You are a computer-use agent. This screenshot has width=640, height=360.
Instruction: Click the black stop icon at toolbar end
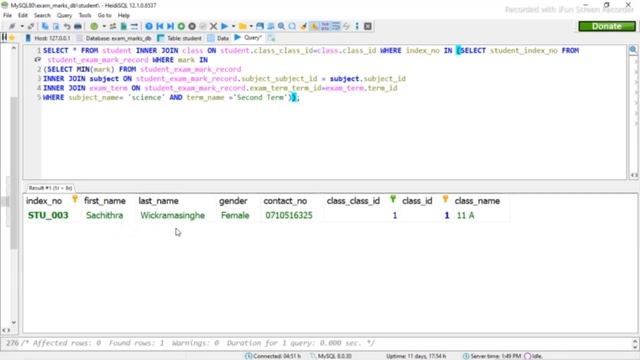tap(368, 26)
